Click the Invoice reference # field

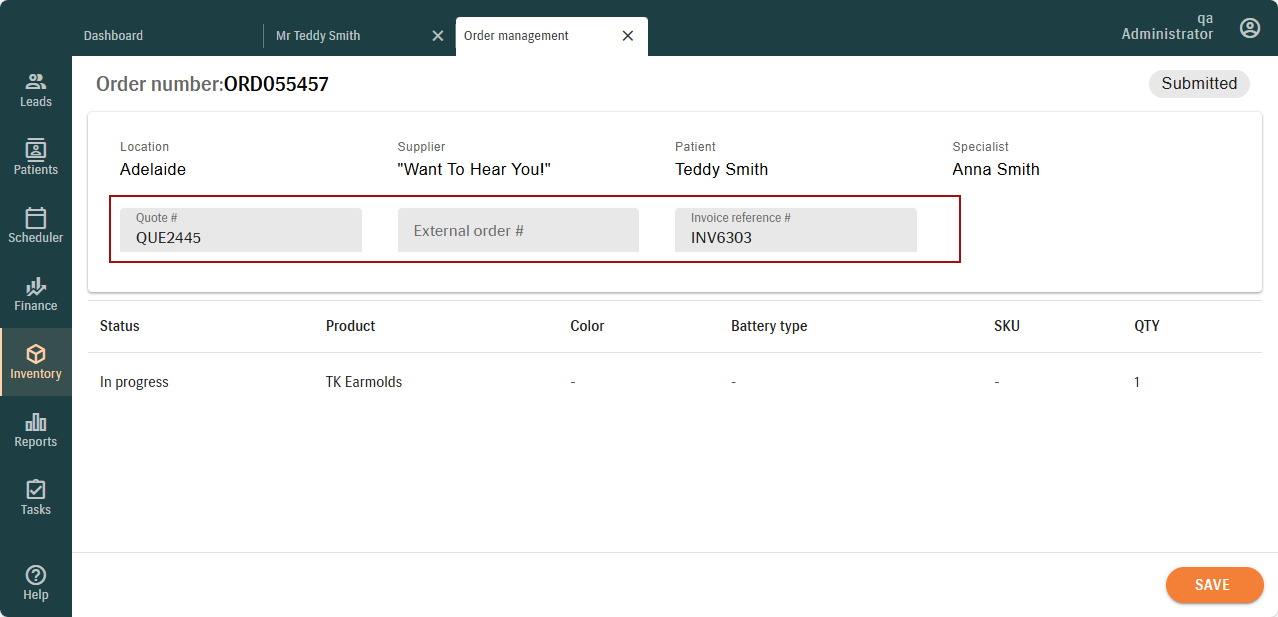pos(795,231)
